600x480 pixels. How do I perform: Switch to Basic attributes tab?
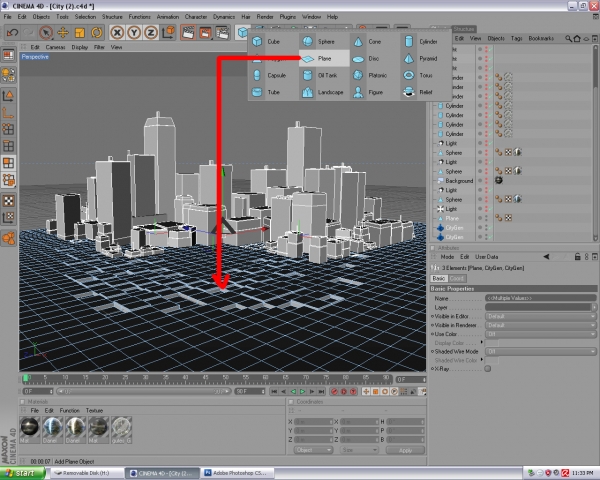pos(439,278)
